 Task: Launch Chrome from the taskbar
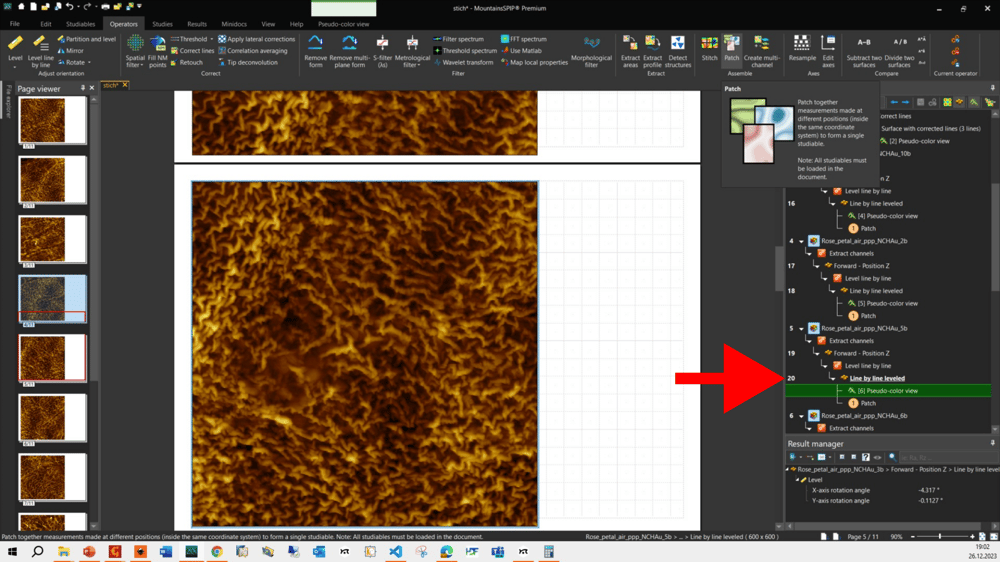(217, 552)
